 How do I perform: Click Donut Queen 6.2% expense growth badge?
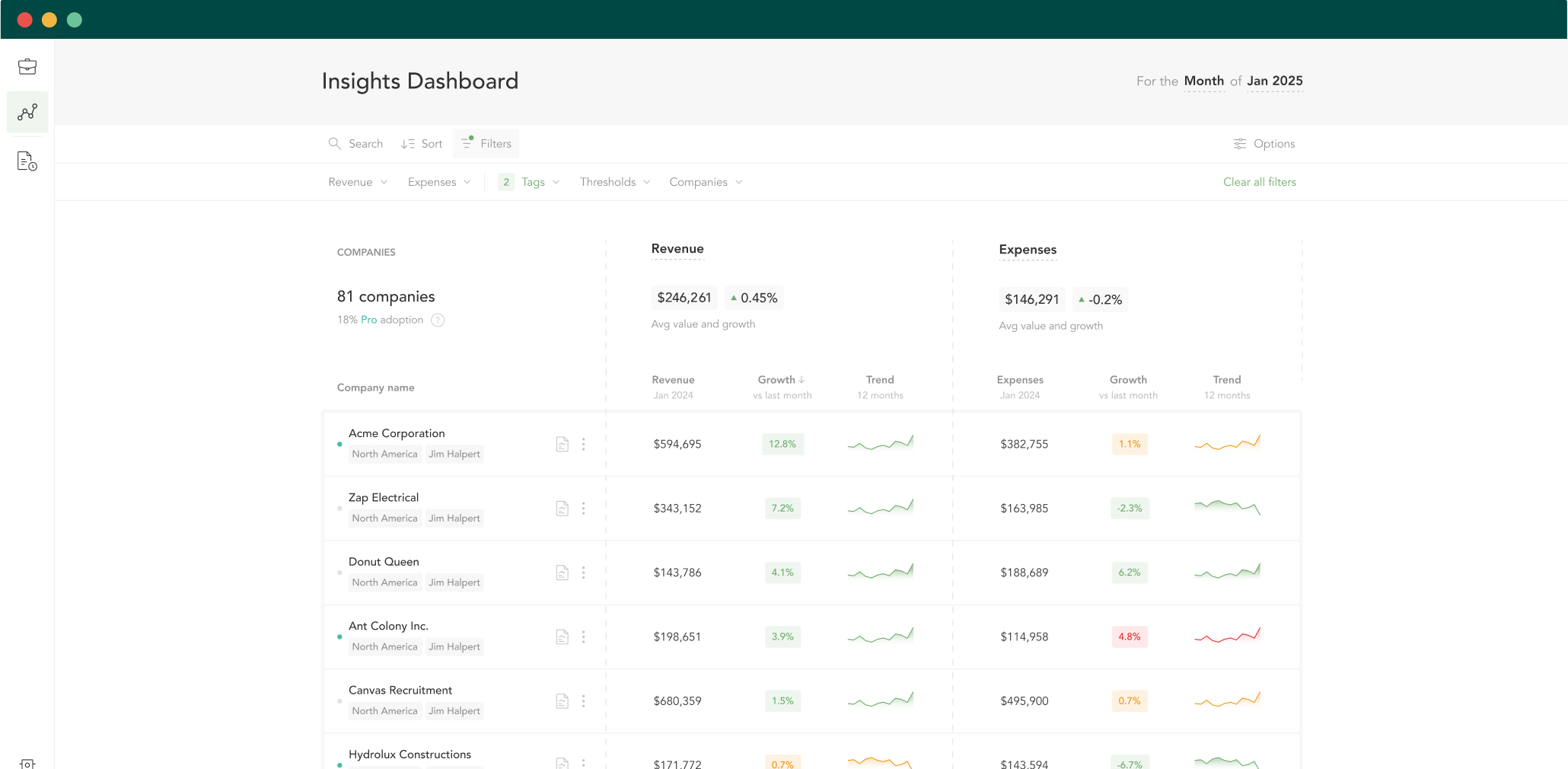tap(1130, 573)
